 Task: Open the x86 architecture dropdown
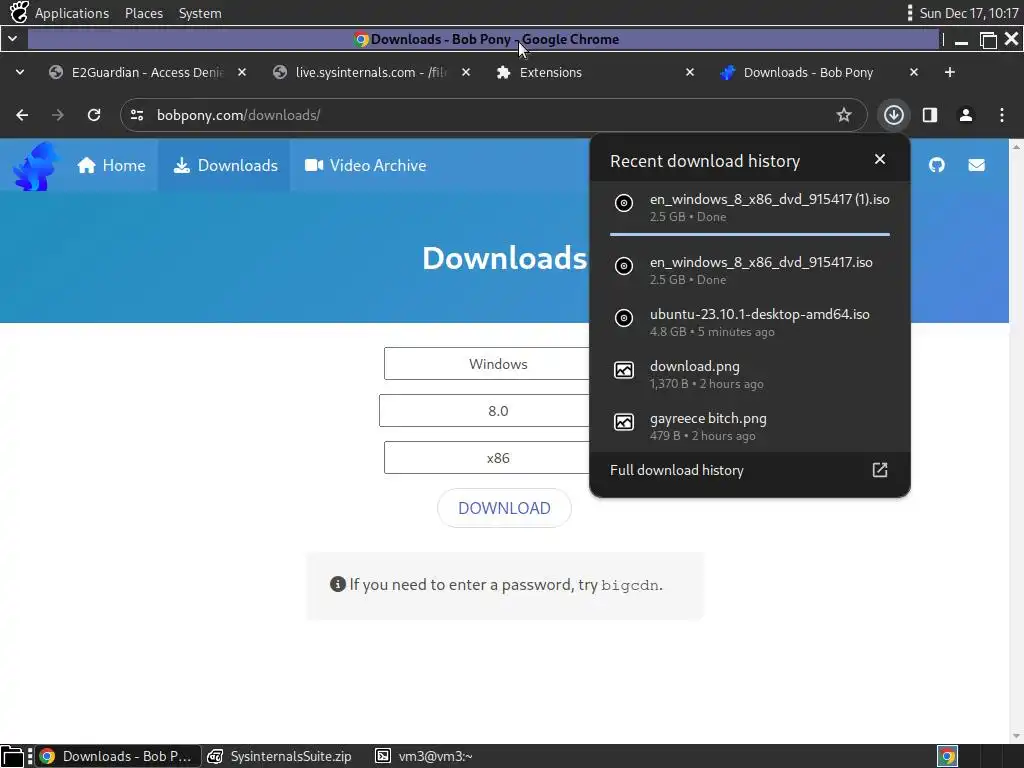click(x=487, y=458)
